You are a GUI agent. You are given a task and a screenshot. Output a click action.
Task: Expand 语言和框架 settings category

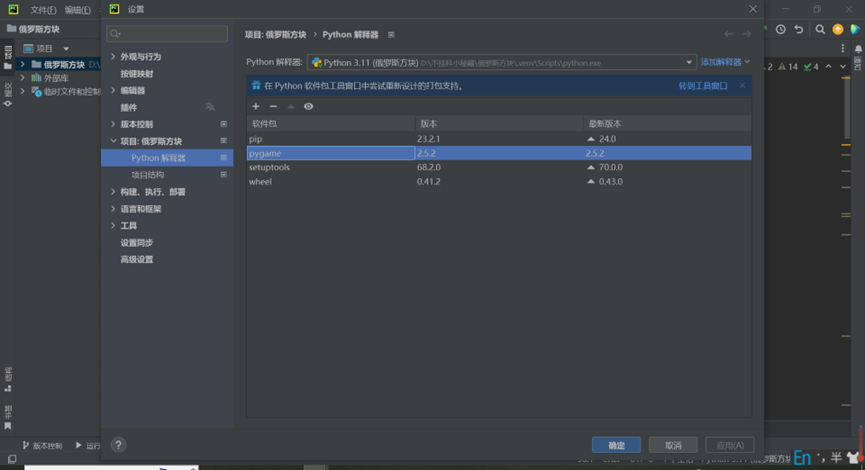point(113,209)
